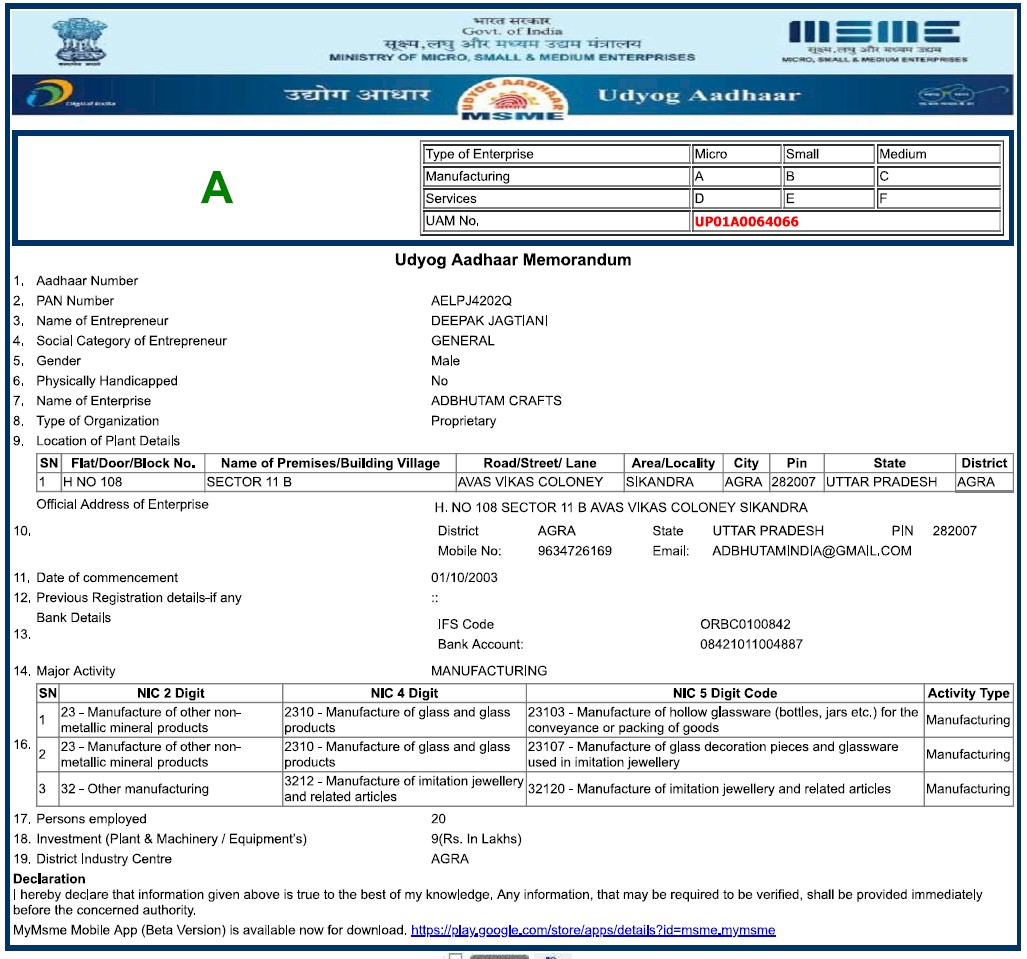Click the IFS code ORBC0100842
This screenshot has width=1027, height=959.
click(745, 624)
